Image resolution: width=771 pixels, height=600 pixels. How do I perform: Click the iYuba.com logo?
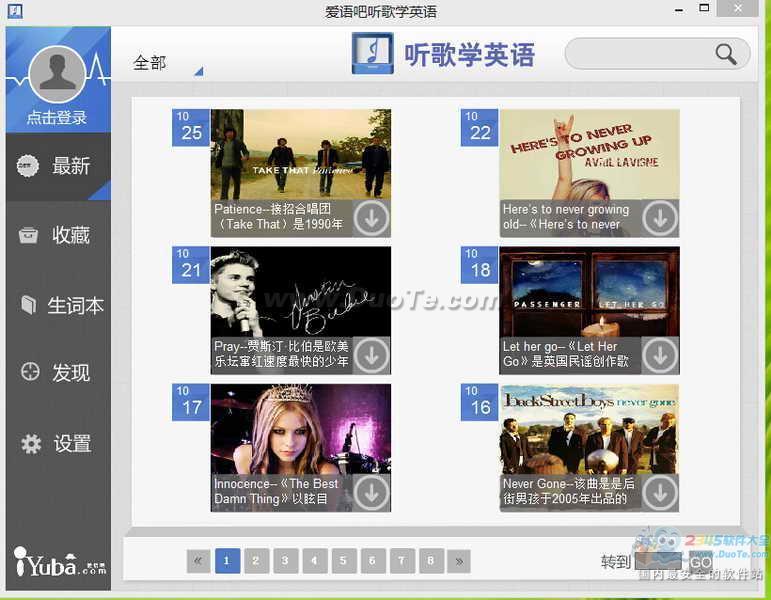(x=60, y=562)
